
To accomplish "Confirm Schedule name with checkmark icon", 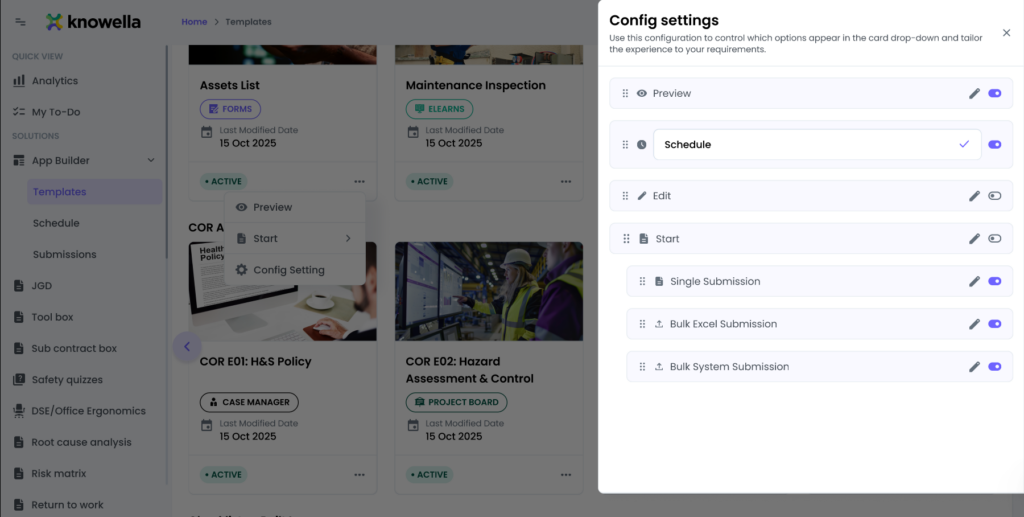I will tap(964, 145).
